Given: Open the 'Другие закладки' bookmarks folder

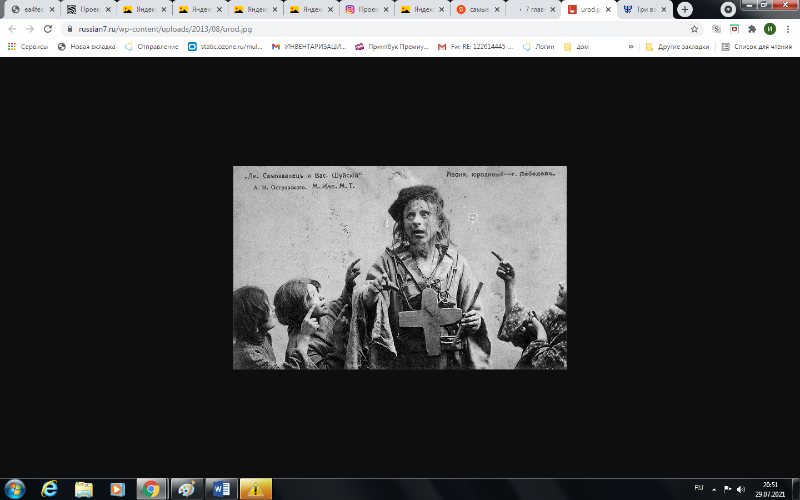Looking at the screenshot, I should coord(677,46).
